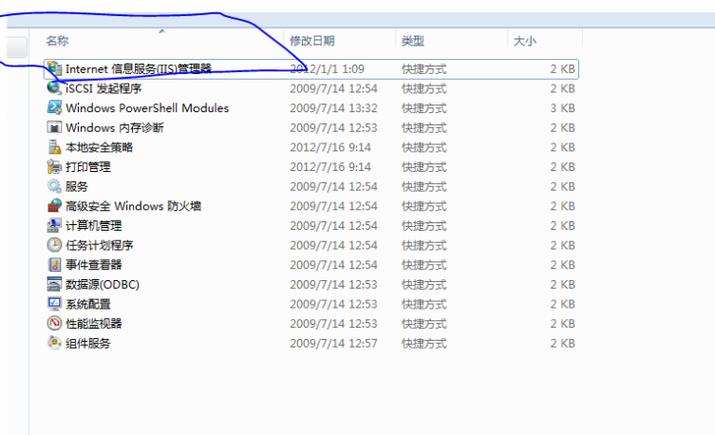Viewport: 715px width, 435px height.
Task: Click the 高级安全 Windows 防火墙 icon
Action: pyautogui.click(x=54, y=206)
